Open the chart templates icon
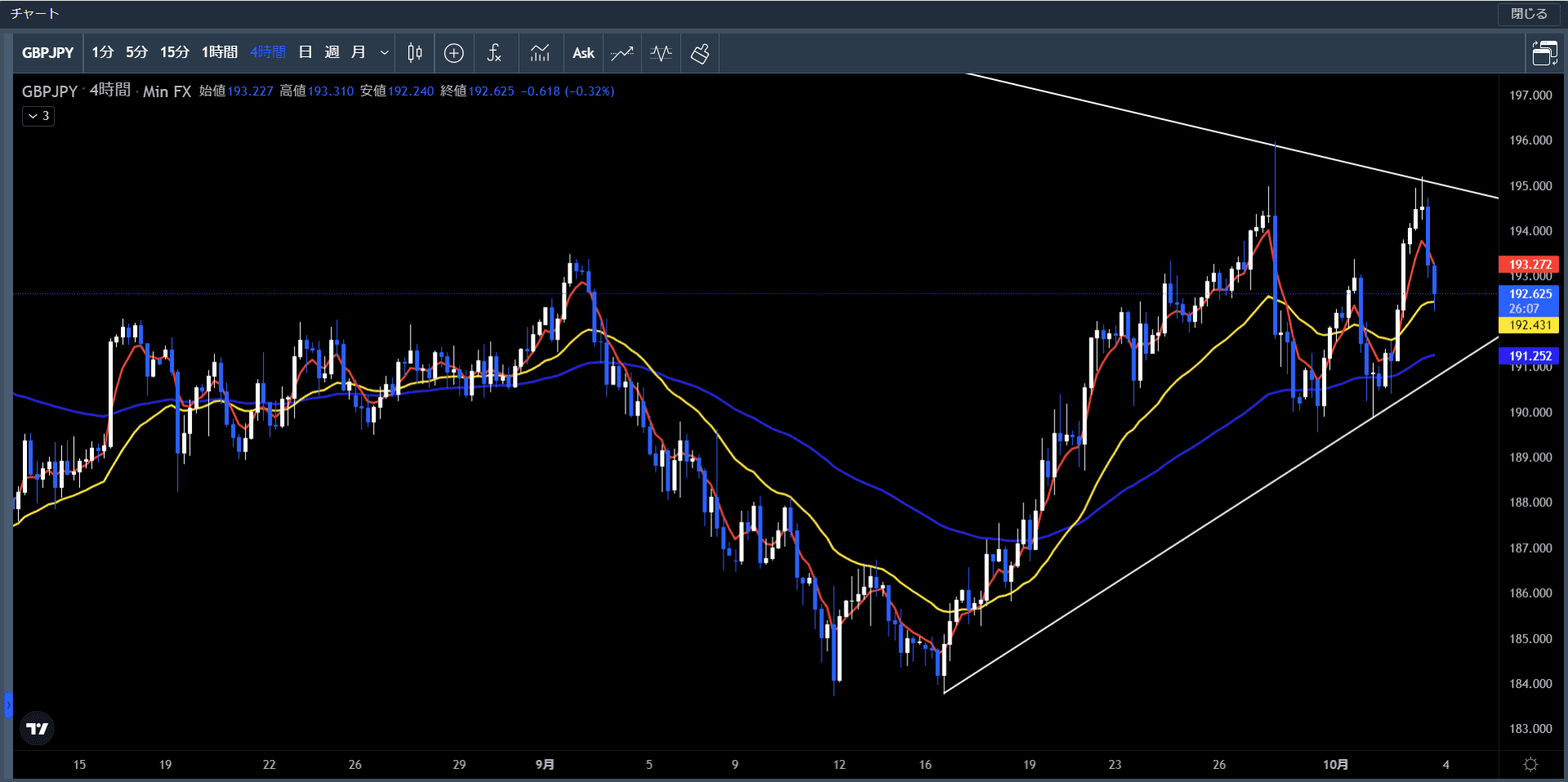 [x=540, y=53]
